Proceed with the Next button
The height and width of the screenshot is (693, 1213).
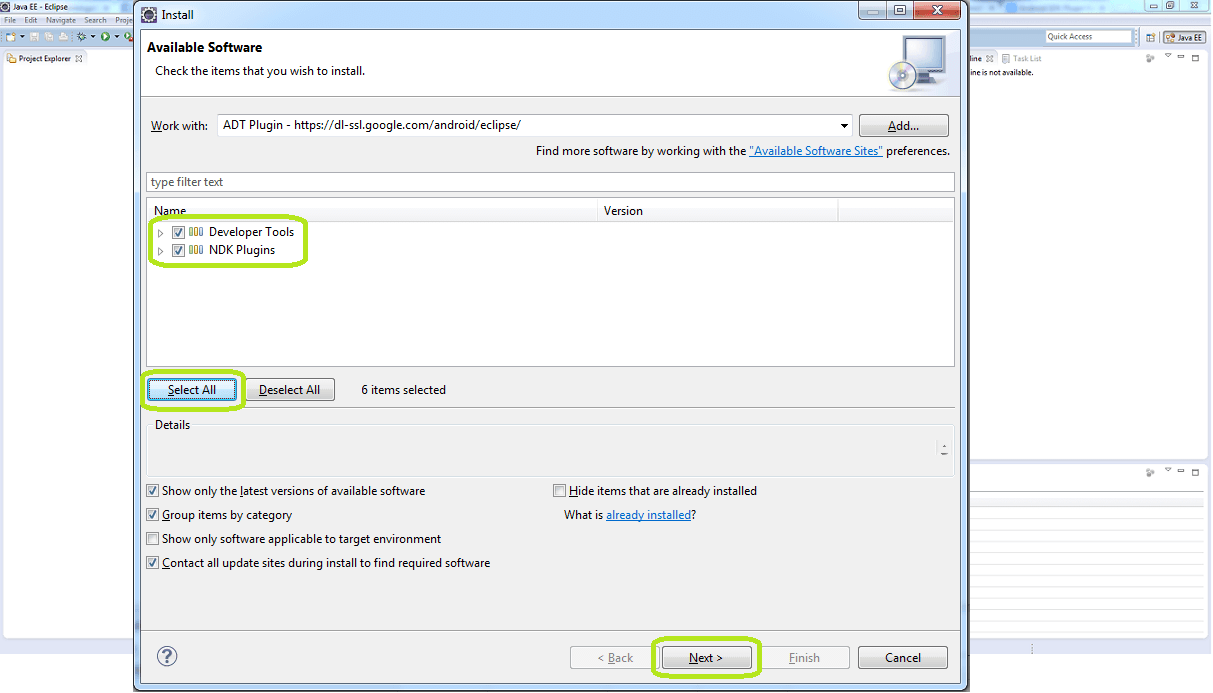point(706,658)
